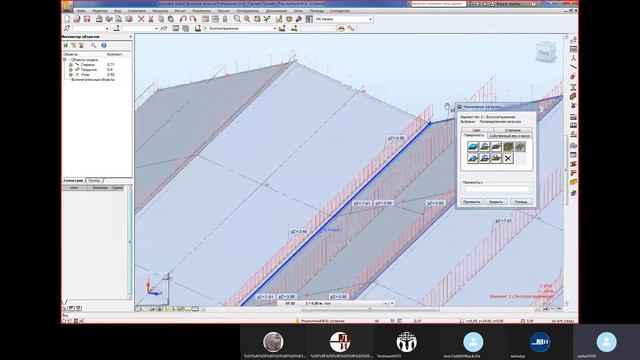Screen dimensions: 640x360
Task: Click the Значение column header in the properties table
Action: click(100, 188)
